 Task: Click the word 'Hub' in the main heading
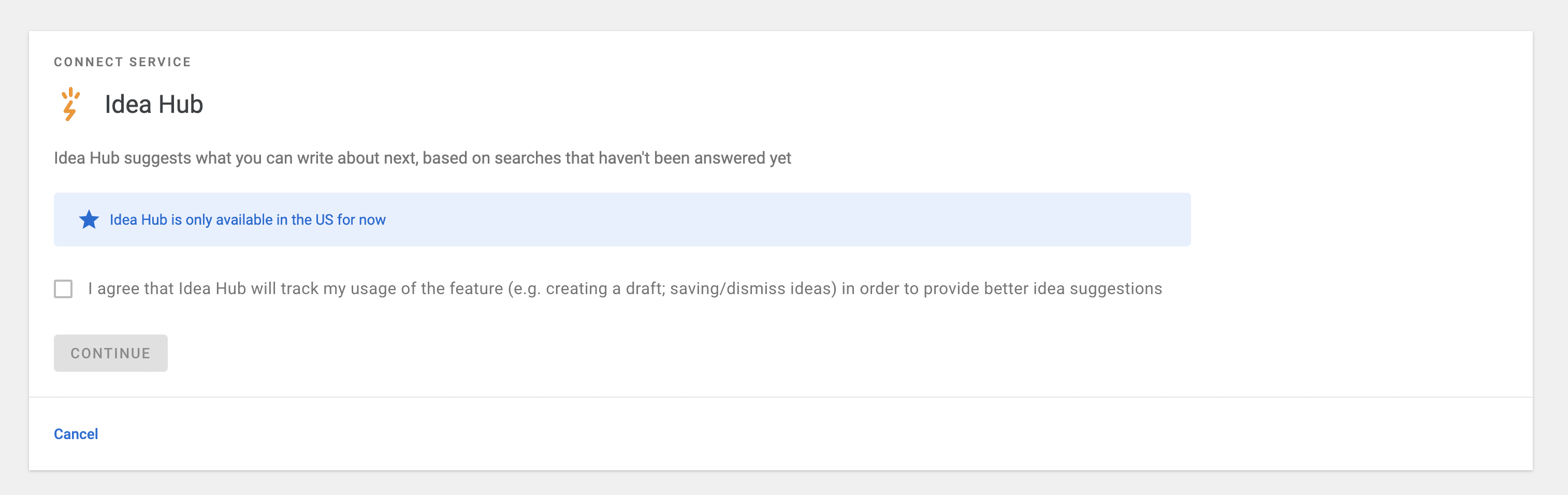[181, 104]
